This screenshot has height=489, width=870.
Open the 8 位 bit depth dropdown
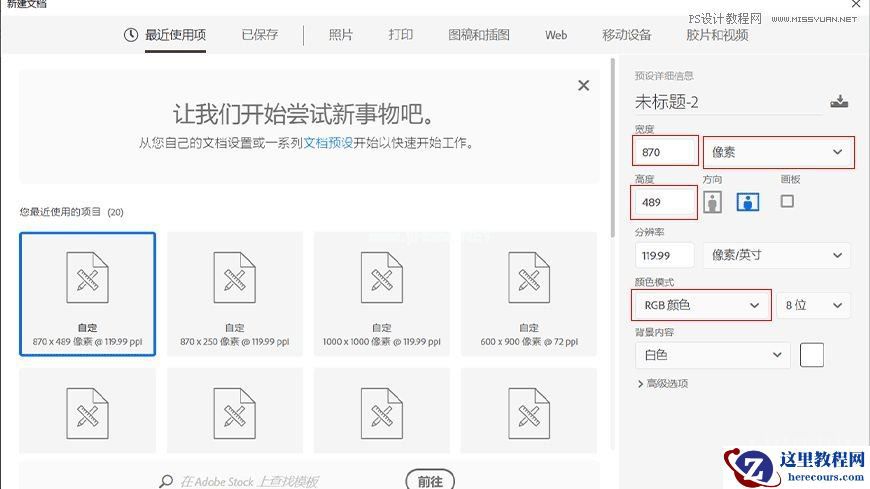[813, 305]
